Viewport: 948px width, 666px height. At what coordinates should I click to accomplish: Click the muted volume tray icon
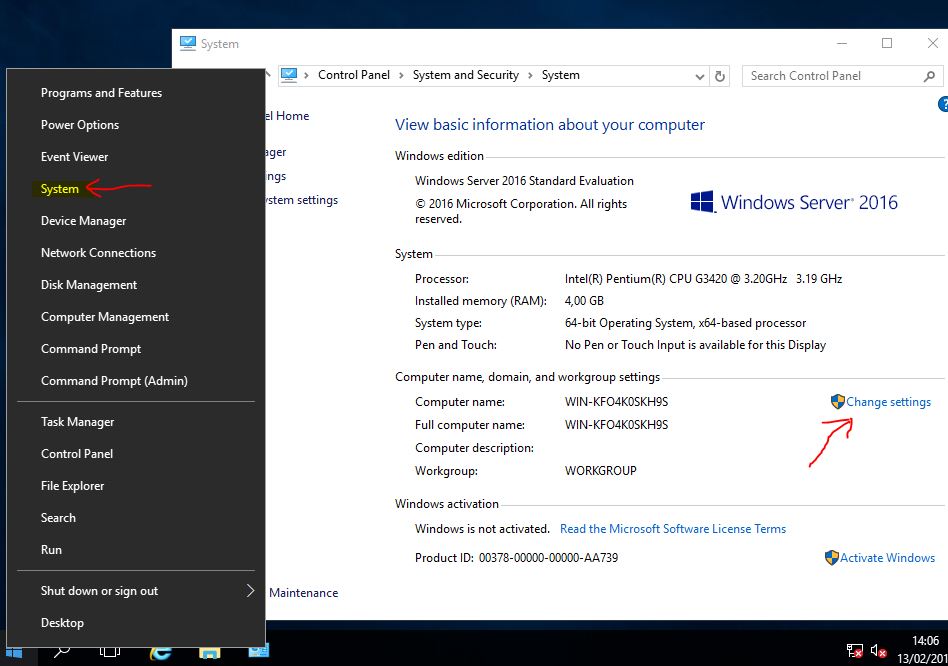tap(878, 651)
